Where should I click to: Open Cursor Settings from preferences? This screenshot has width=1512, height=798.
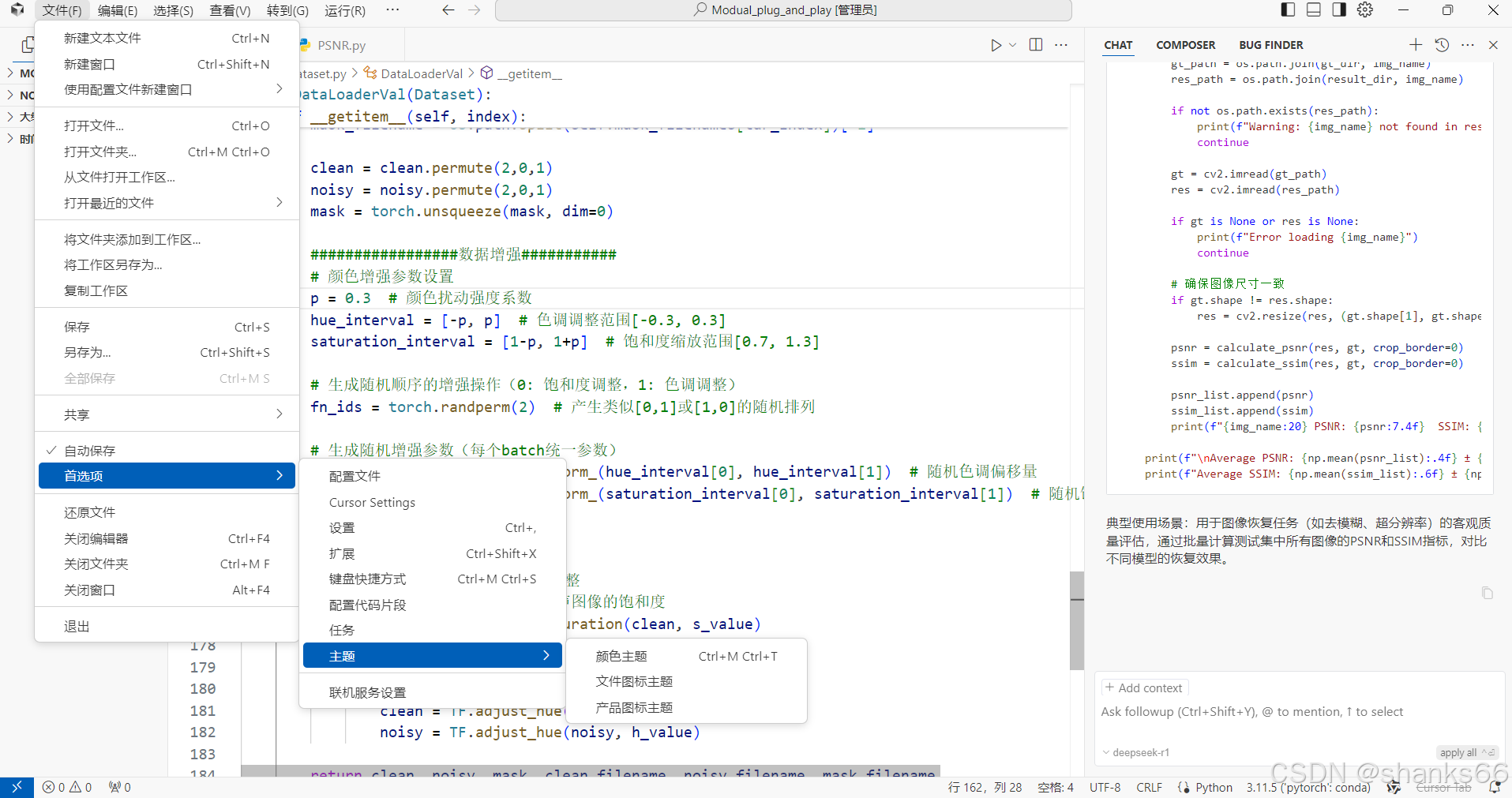432,502
